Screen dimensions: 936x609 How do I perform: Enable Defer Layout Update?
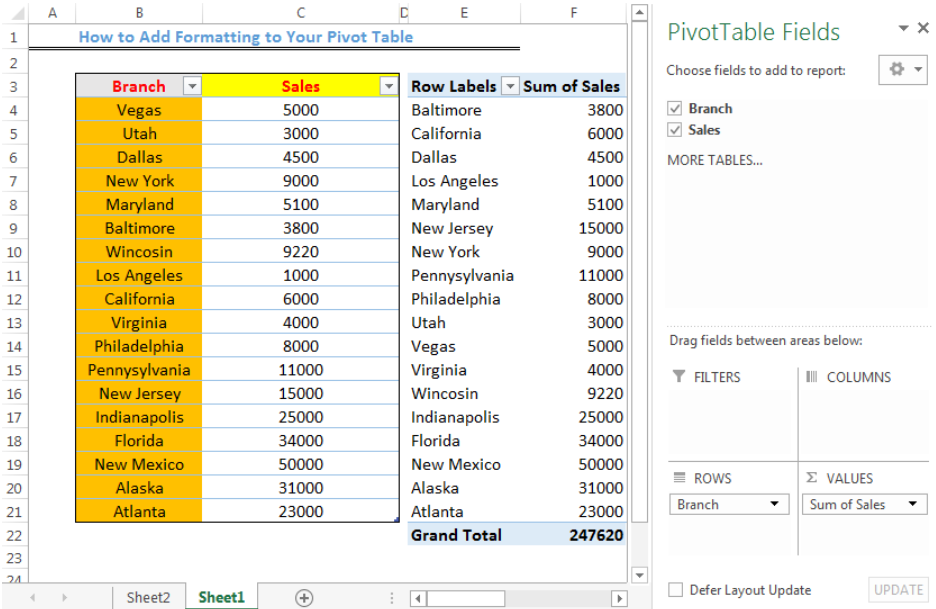click(675, 589)
